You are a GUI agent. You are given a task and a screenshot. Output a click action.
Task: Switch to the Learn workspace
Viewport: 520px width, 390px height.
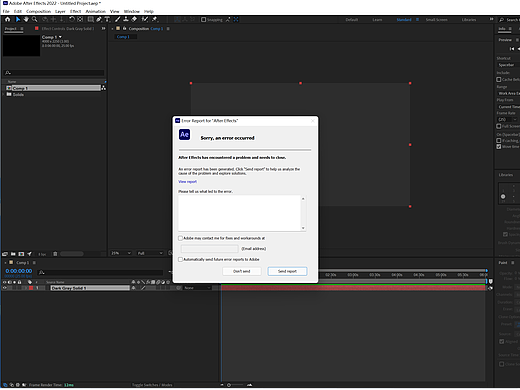pyautogui.click(x=377, y=20)
